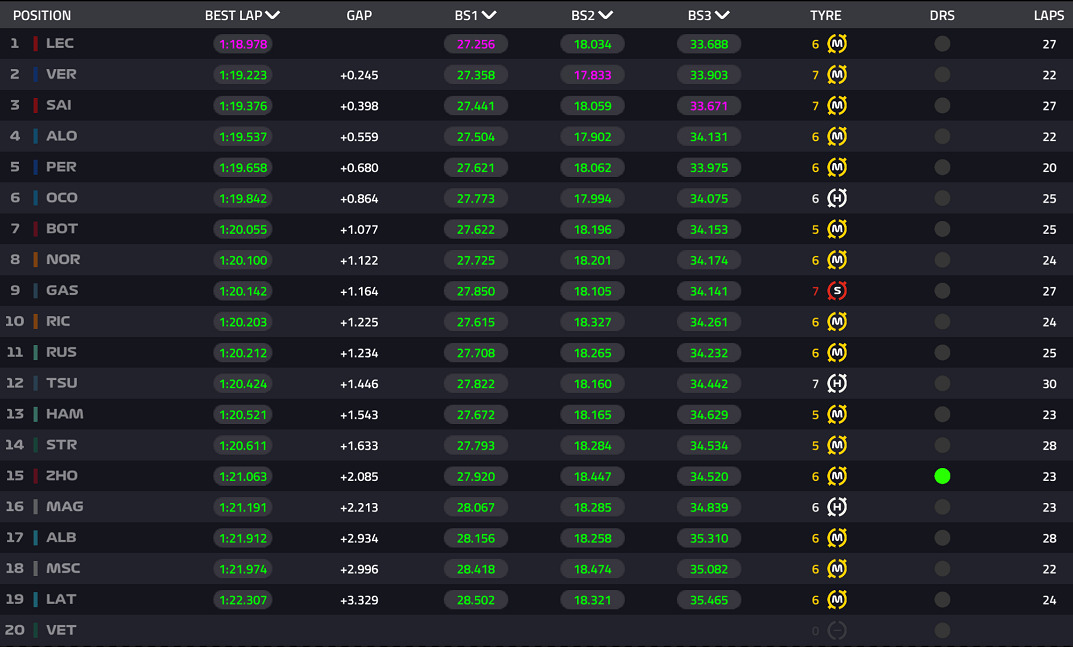Viewport: 1073px width, 647px height.
Task: Expand the BEST LAP column dropdown
Action: click(272, 15)
